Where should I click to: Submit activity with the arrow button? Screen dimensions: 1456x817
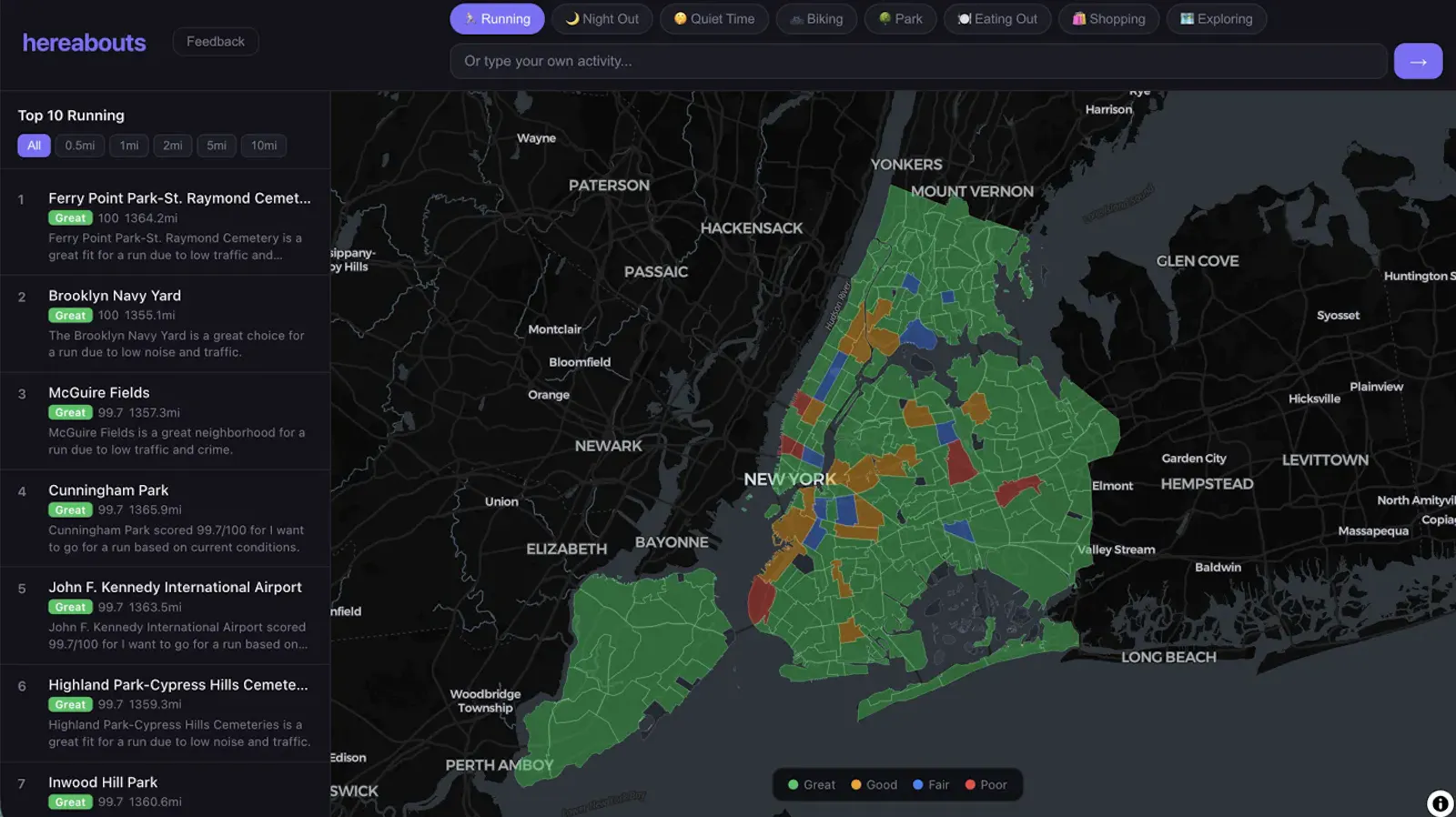[x=1418, y=61]
